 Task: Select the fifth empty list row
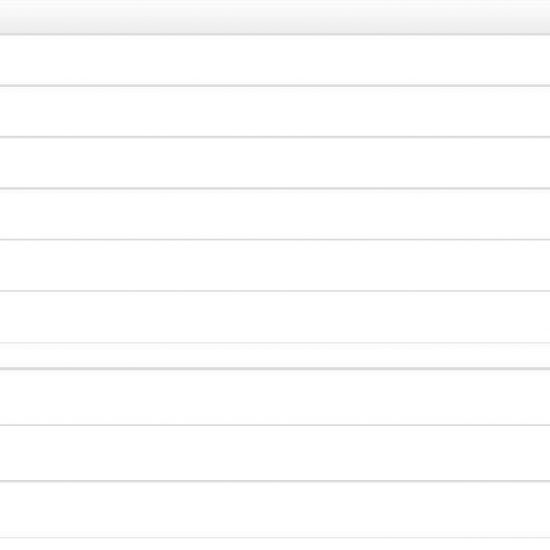tap(275, 265)
